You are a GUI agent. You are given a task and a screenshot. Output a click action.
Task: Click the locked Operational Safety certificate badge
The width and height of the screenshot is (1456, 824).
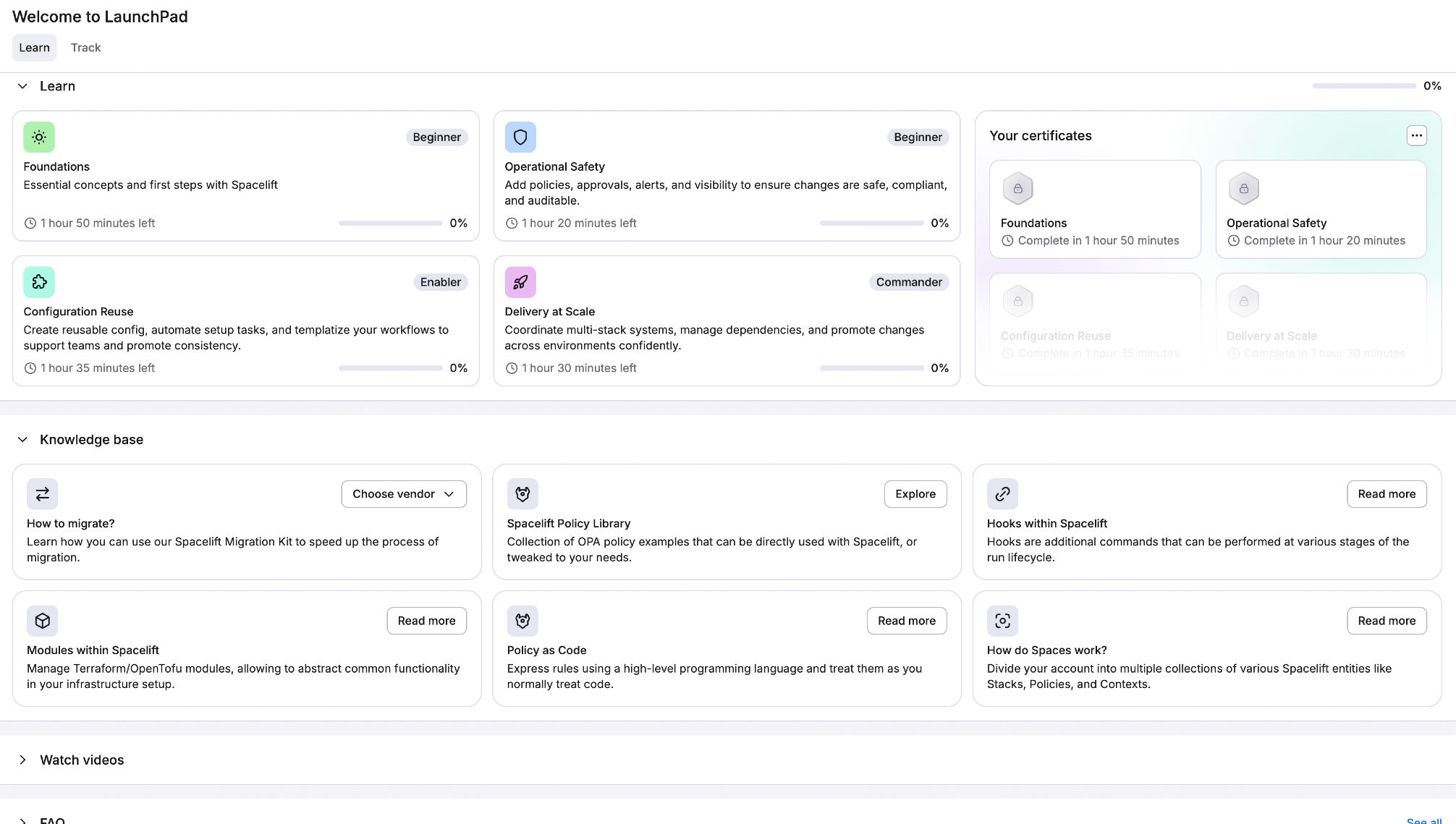tap(1243, 189)
